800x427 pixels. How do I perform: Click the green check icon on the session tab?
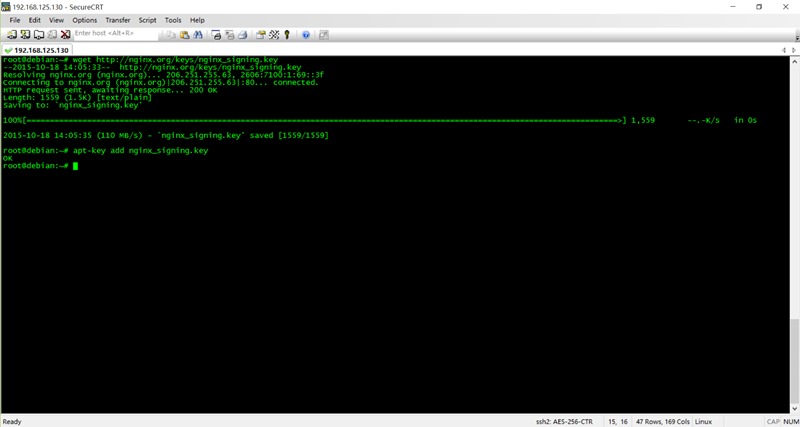tap(8, 51)
